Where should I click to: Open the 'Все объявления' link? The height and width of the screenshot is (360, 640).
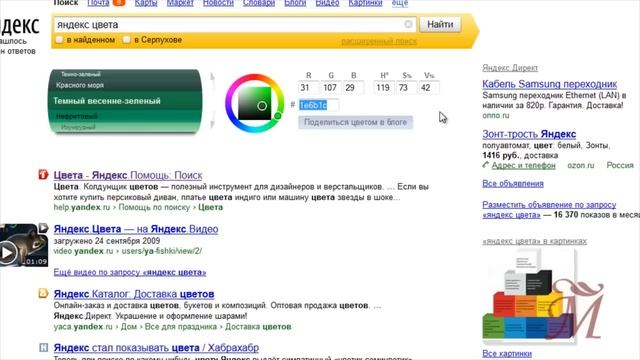pos(513,183)
